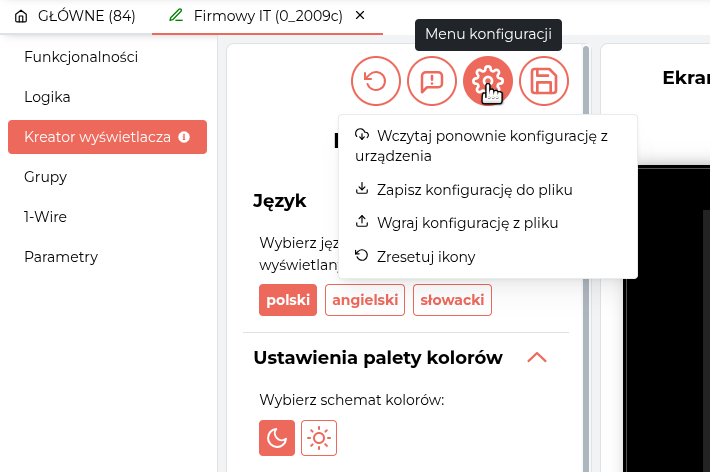
Task: Select angielski language option
Action: [365, 300]
